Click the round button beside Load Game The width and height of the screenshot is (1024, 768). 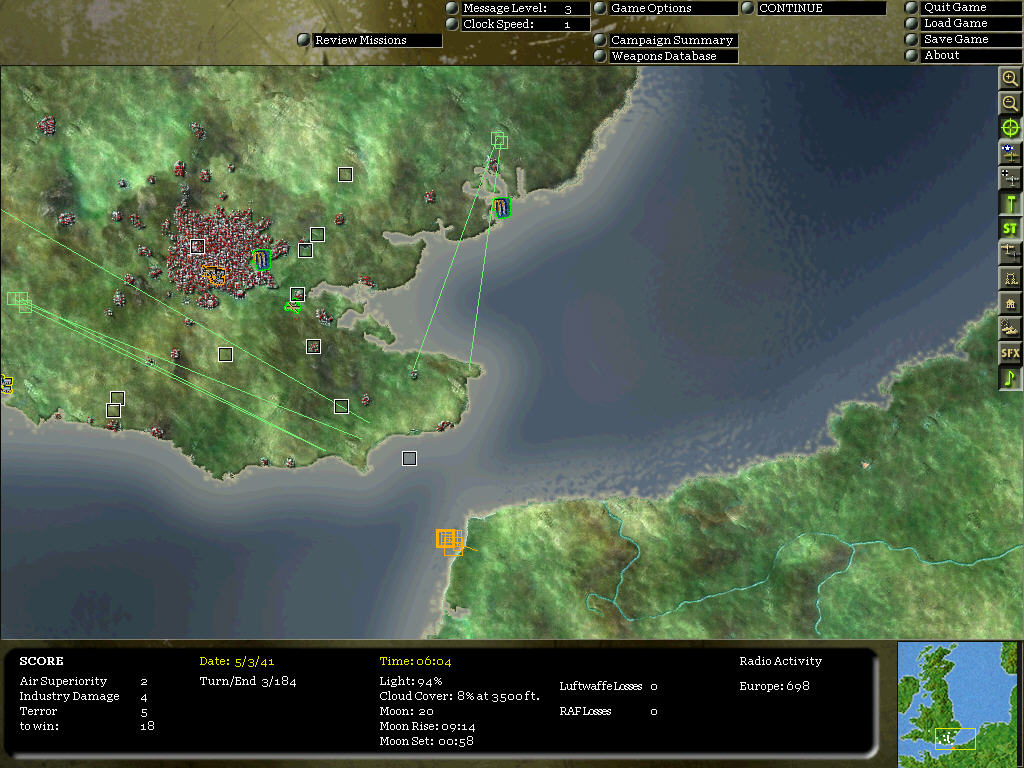912,24
